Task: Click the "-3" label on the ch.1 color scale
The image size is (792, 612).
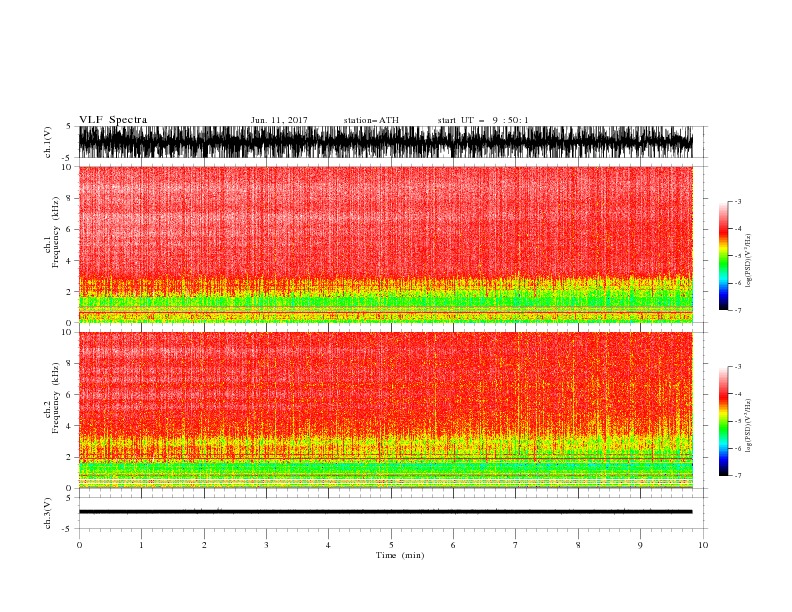Action: tap(737, 201)
